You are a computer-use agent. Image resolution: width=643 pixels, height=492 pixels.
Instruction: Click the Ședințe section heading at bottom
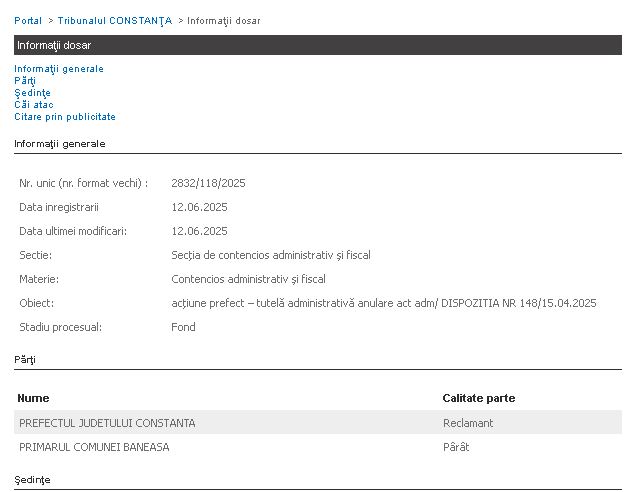pos(32,480)
